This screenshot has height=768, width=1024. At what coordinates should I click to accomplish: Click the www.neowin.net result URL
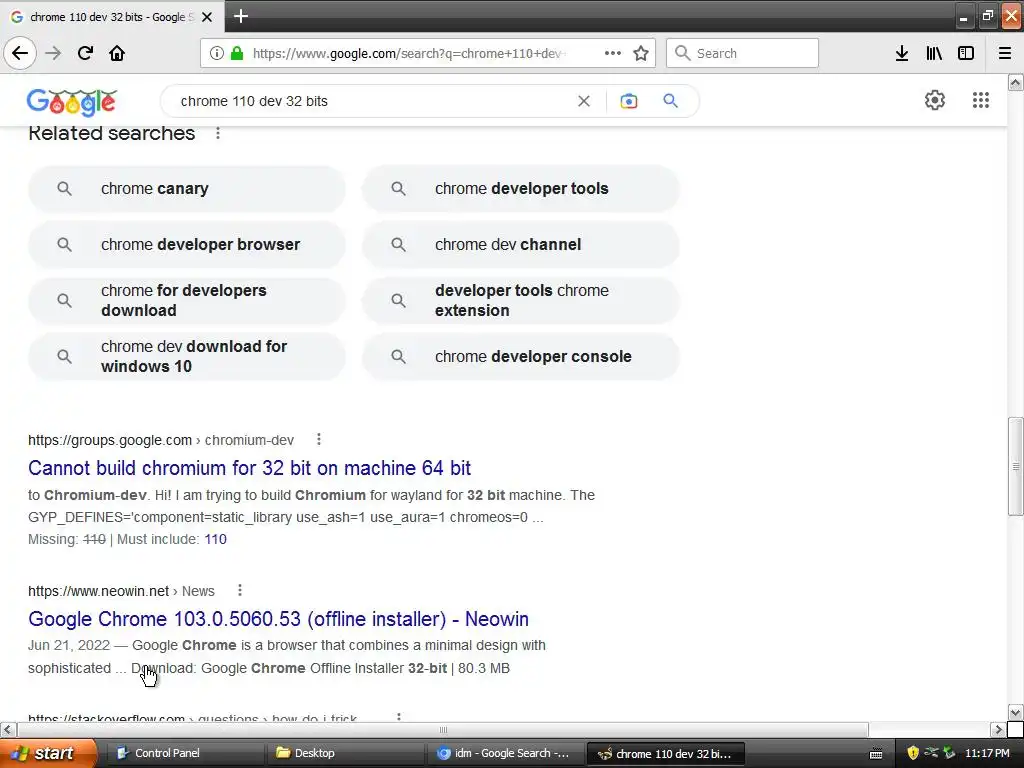pyautogui.click(x=121, y=591)
